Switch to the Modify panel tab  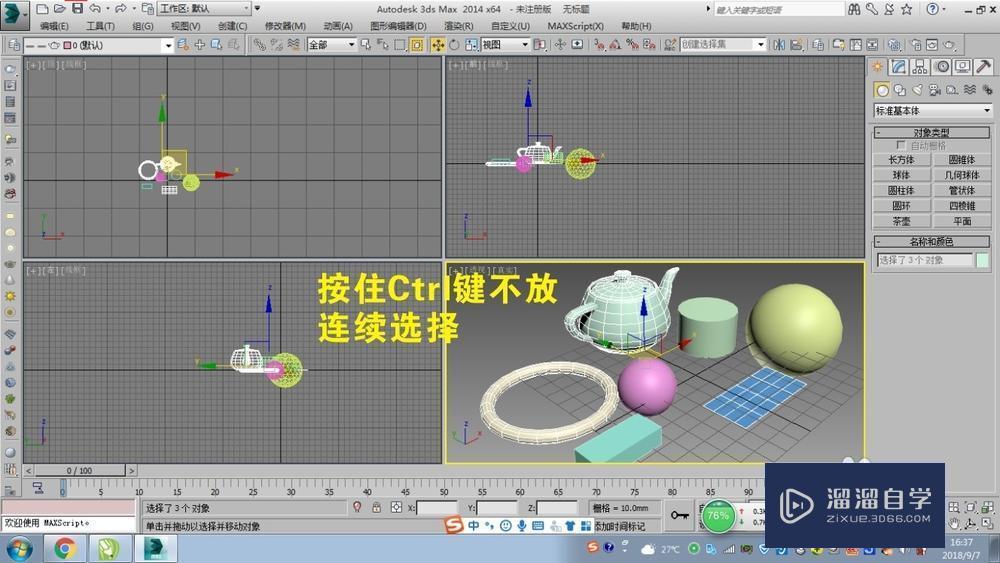899,66
